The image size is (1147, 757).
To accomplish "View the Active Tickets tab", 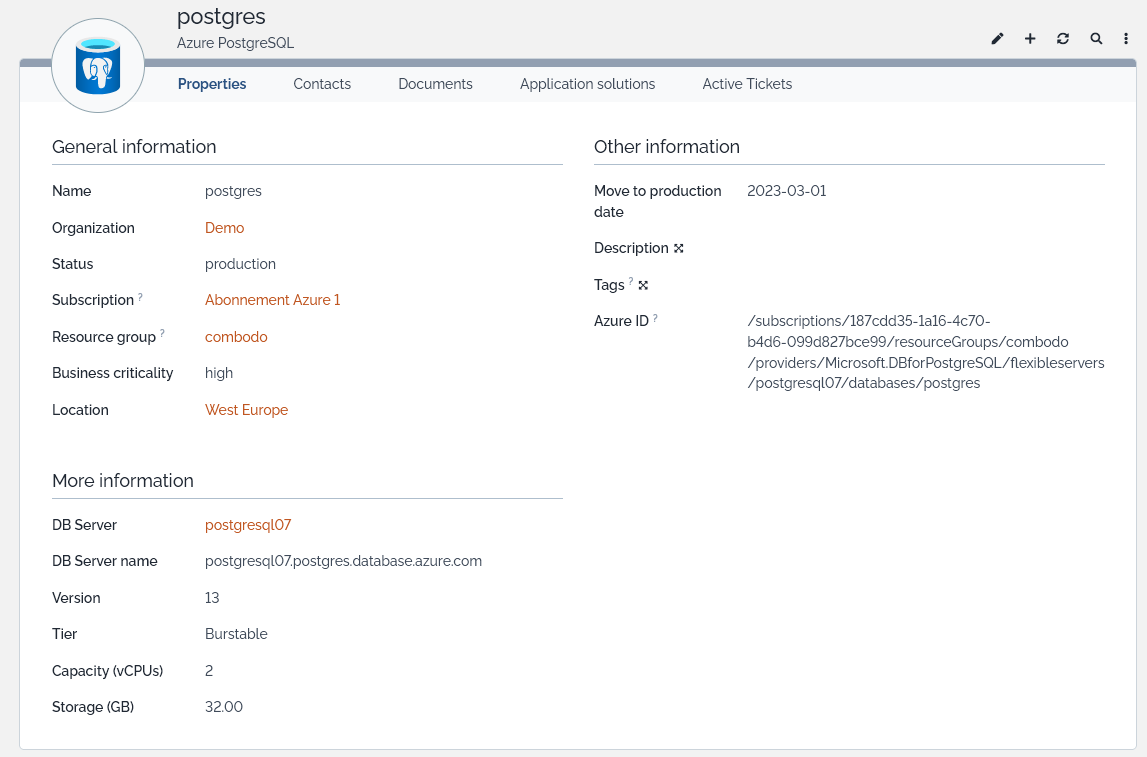I will (747, 84).
